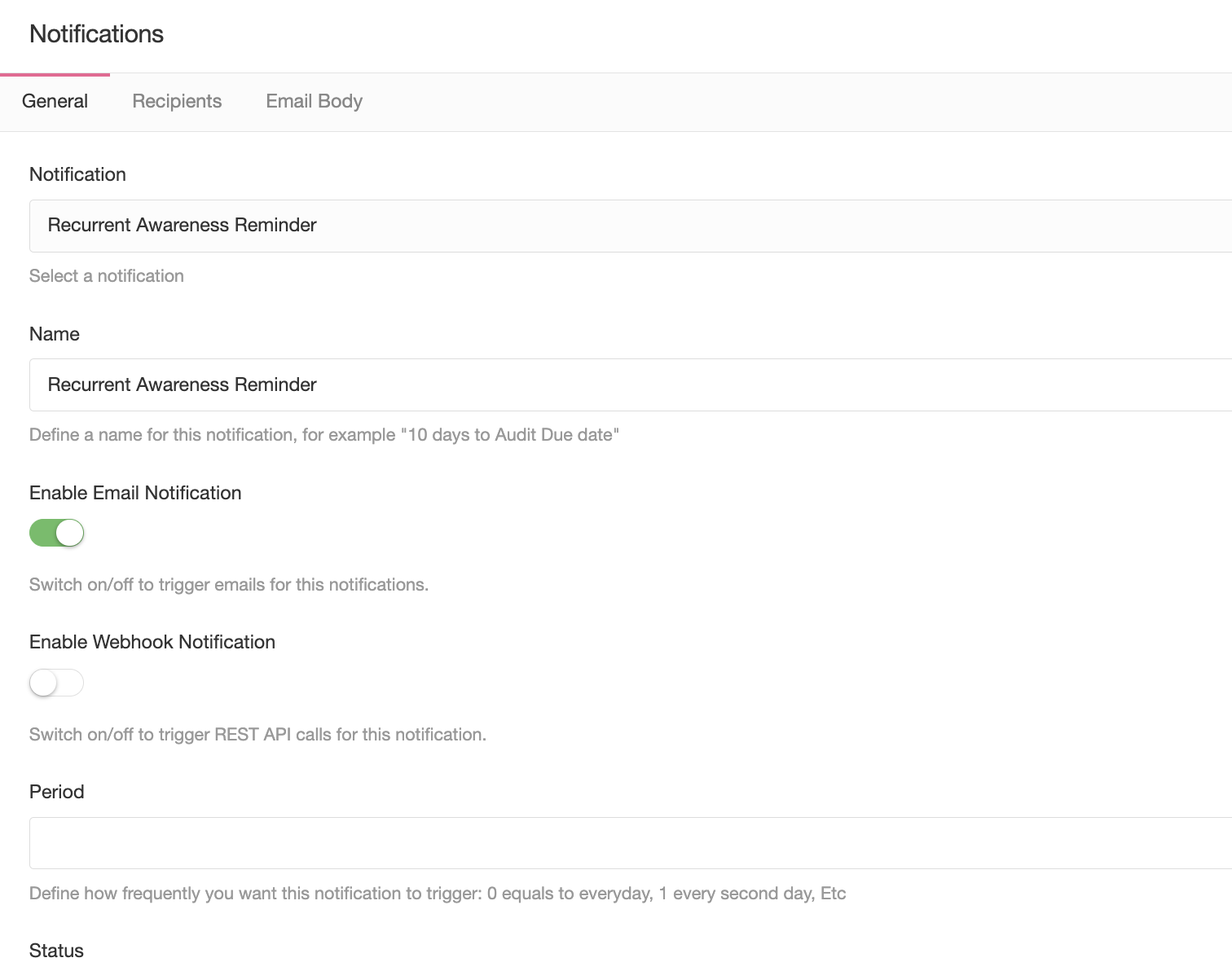The width and height of the screenshot is (1232, 971).
Task: Click the Enable Webhook Notification label
Action: point(152,642)
